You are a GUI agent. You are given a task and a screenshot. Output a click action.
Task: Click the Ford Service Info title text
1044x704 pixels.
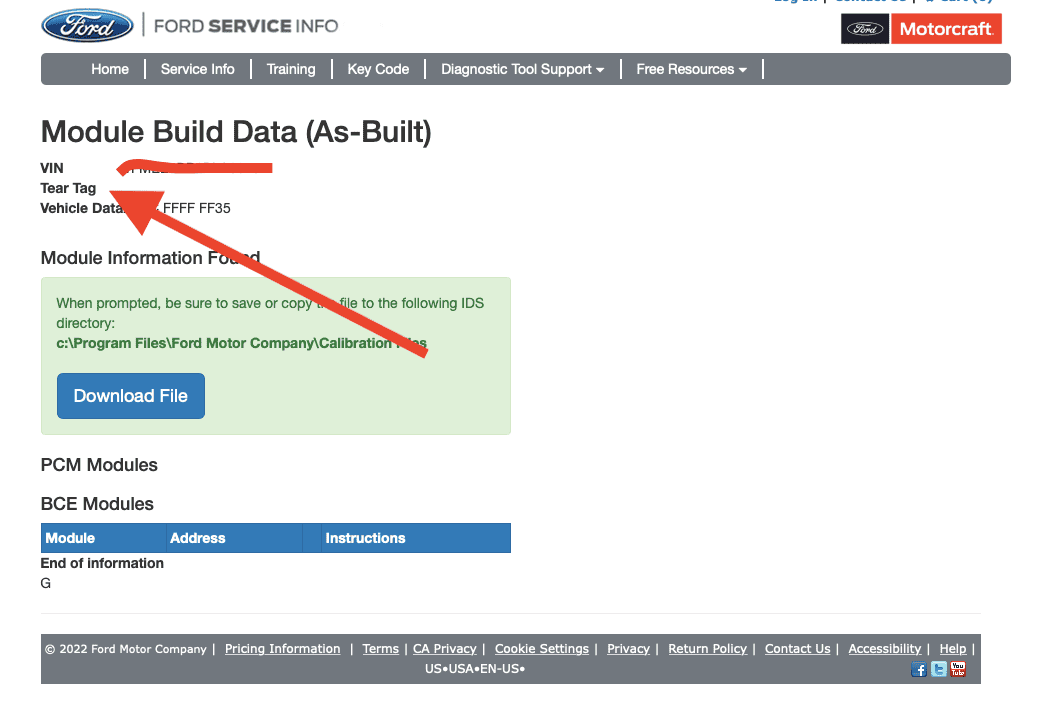[x=246, y=26]
